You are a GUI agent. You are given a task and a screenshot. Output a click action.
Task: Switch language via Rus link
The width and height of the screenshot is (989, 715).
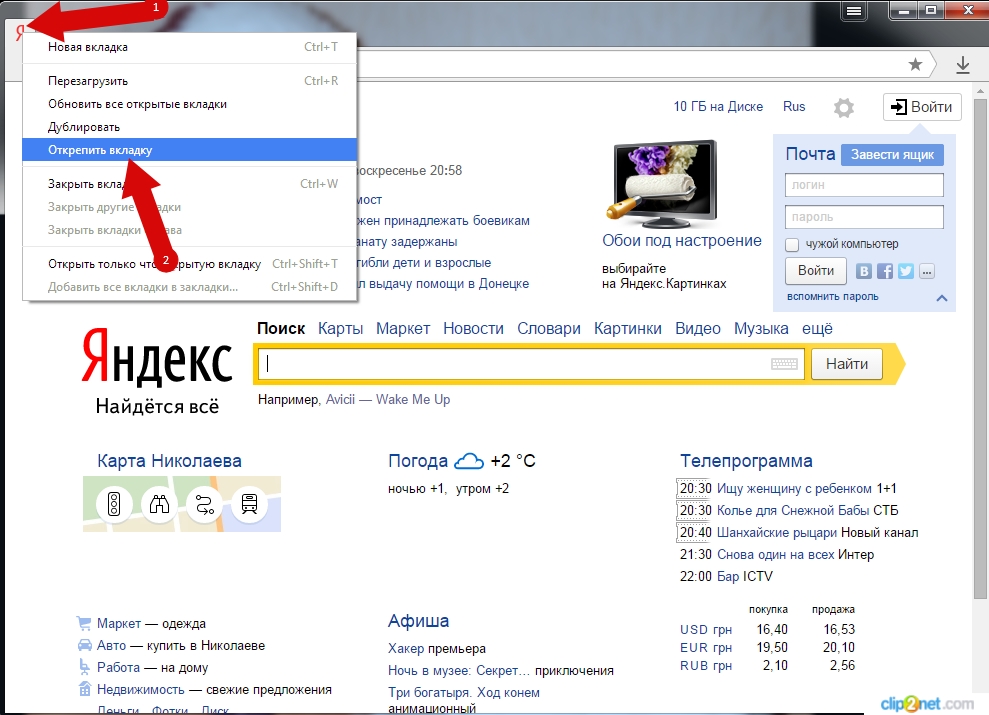[x=794, y=107]
